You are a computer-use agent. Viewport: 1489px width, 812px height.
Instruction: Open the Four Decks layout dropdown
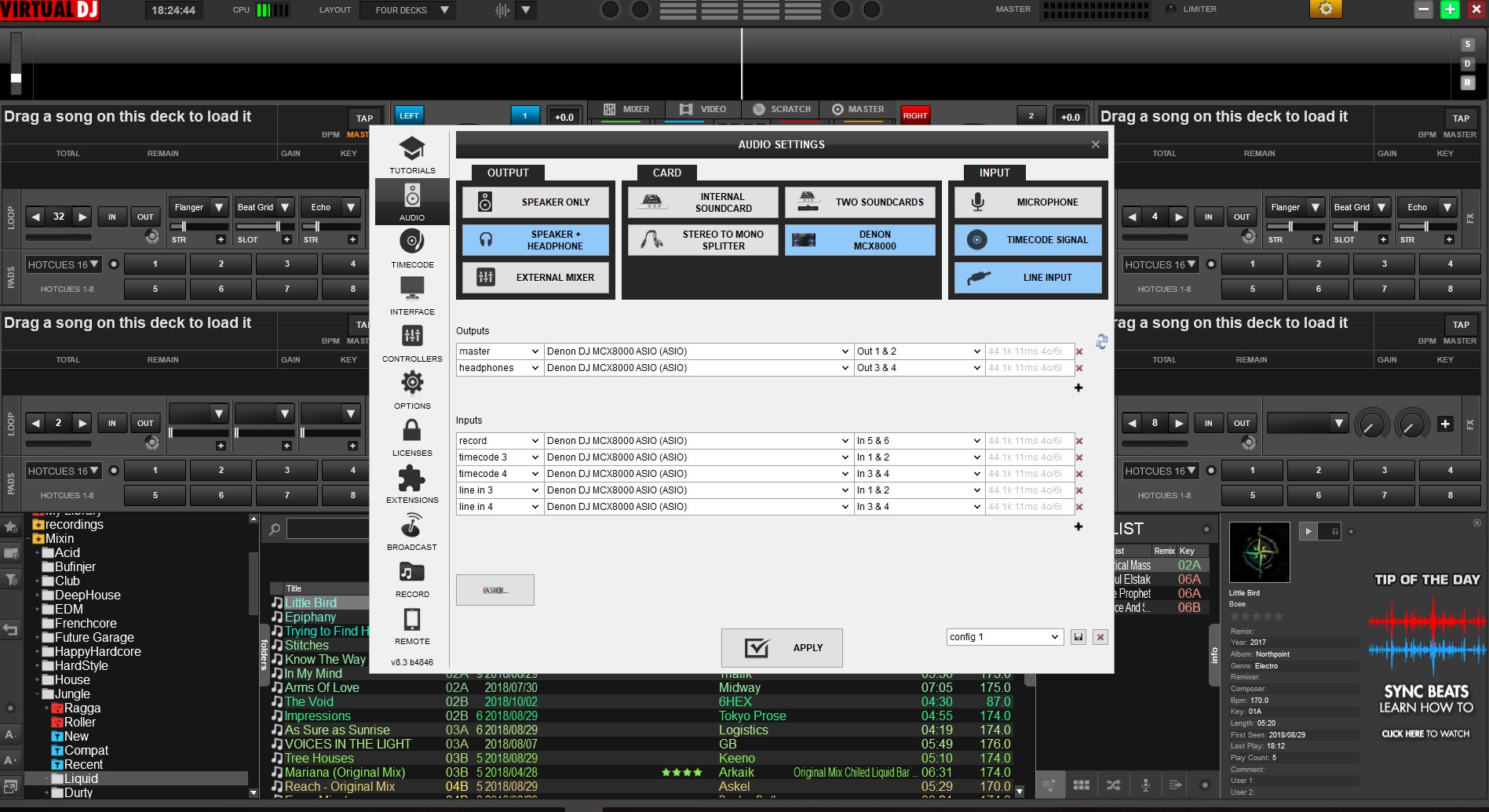point(407,10)
